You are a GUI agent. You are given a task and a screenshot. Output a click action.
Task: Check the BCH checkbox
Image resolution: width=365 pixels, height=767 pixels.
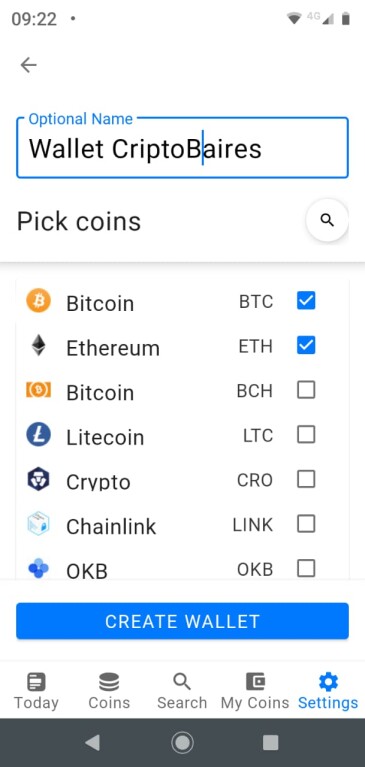[306, 390]
